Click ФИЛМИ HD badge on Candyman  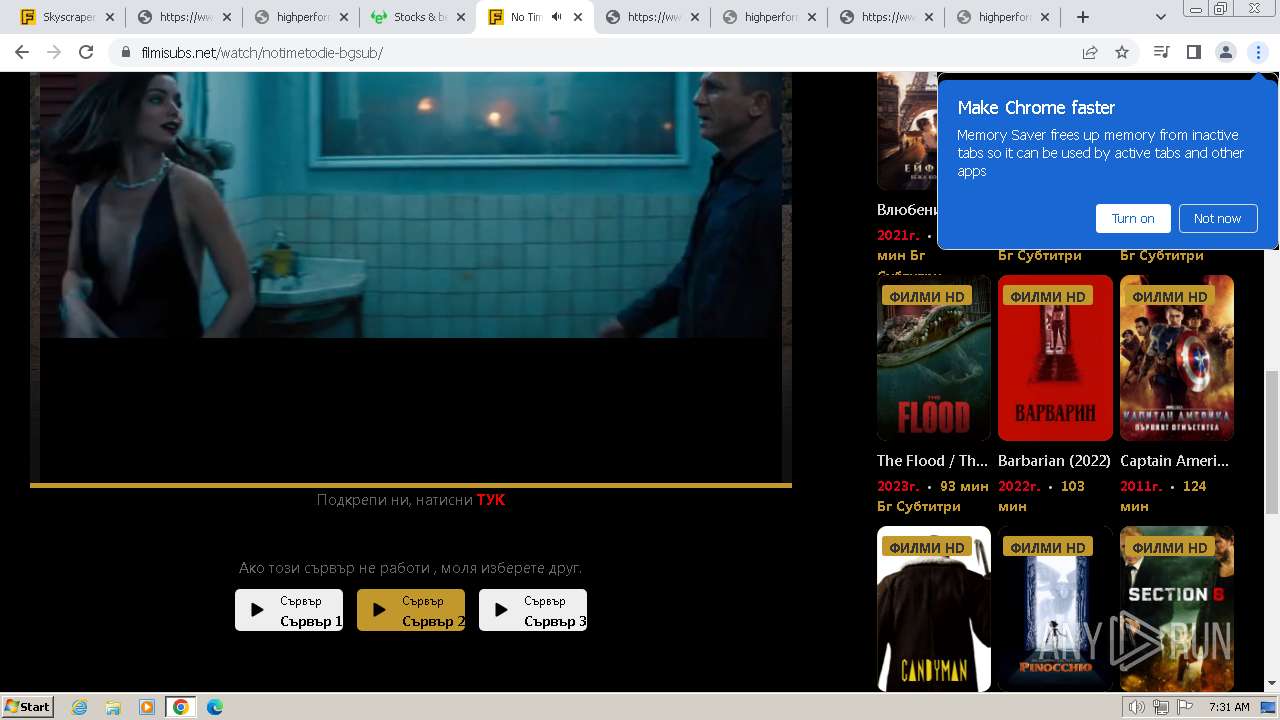(927, 547)
